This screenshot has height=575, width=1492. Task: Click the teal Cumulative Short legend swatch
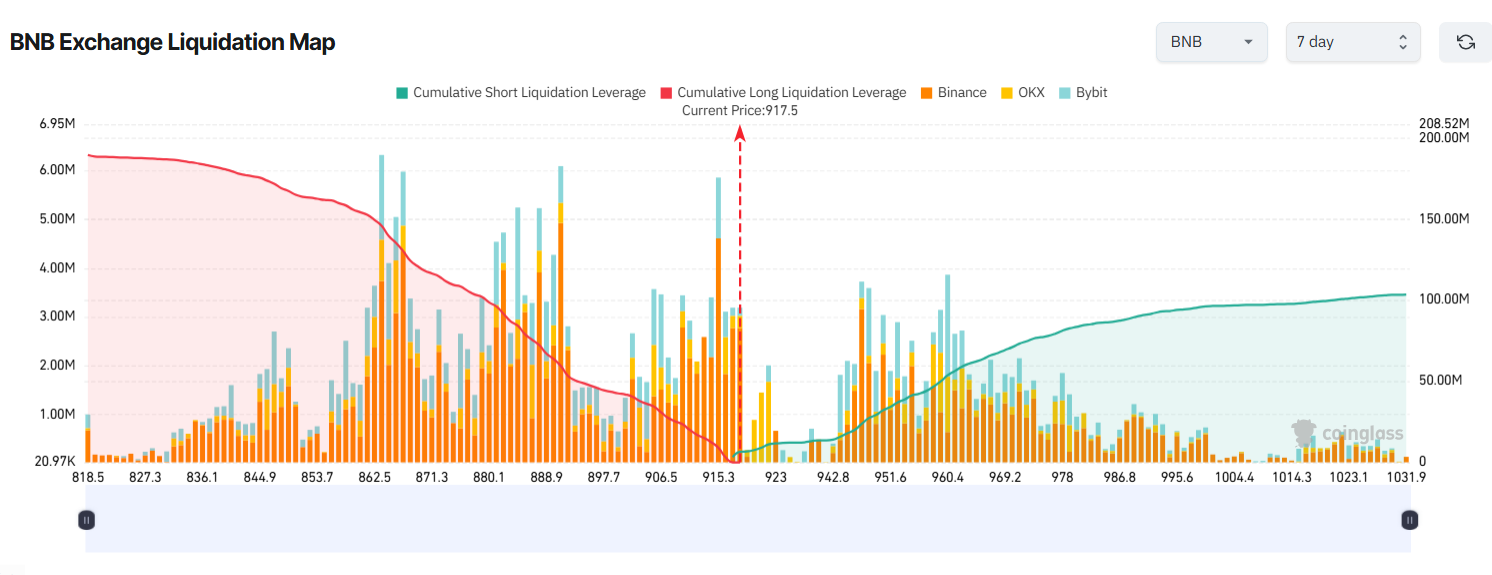pyautogui.click(x=402, y=93)
